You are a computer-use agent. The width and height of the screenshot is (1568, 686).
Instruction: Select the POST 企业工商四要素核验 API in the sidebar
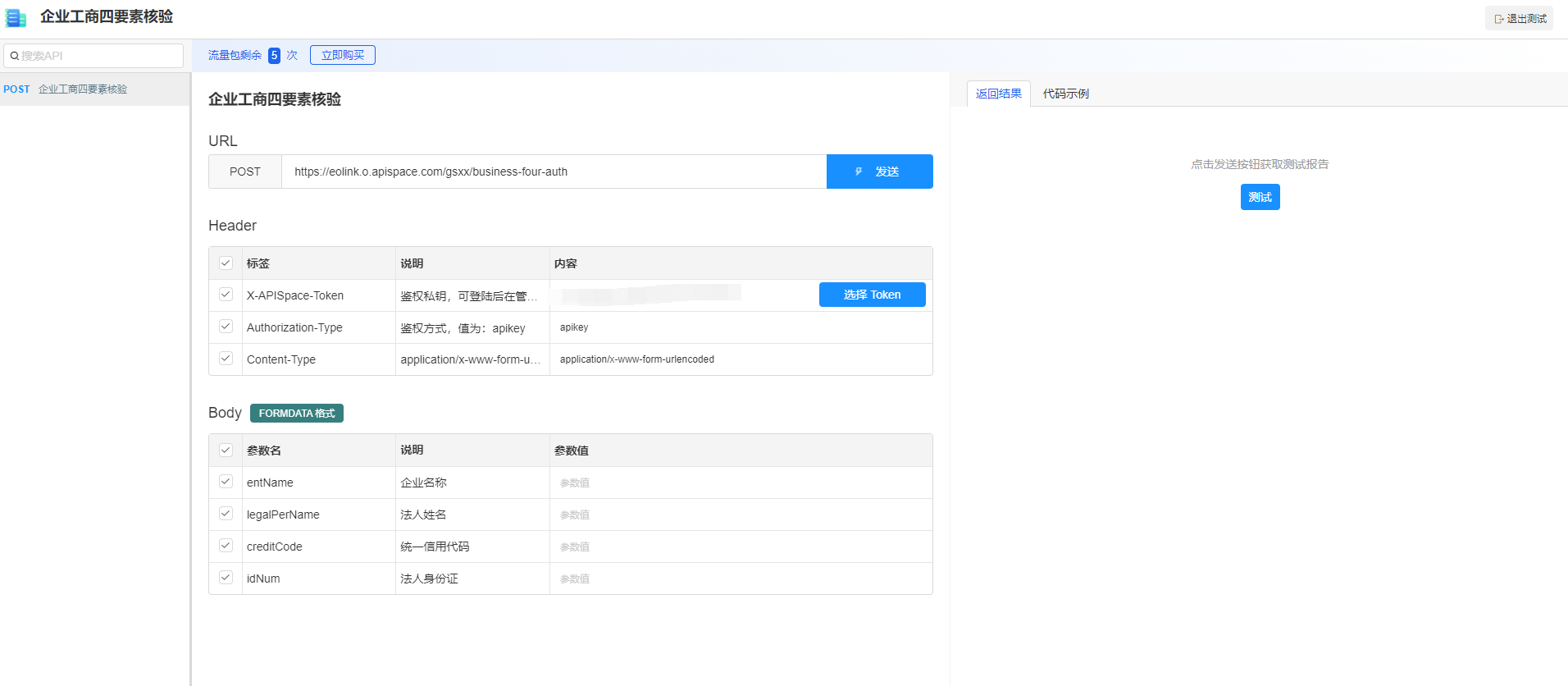tap(94, 89)
